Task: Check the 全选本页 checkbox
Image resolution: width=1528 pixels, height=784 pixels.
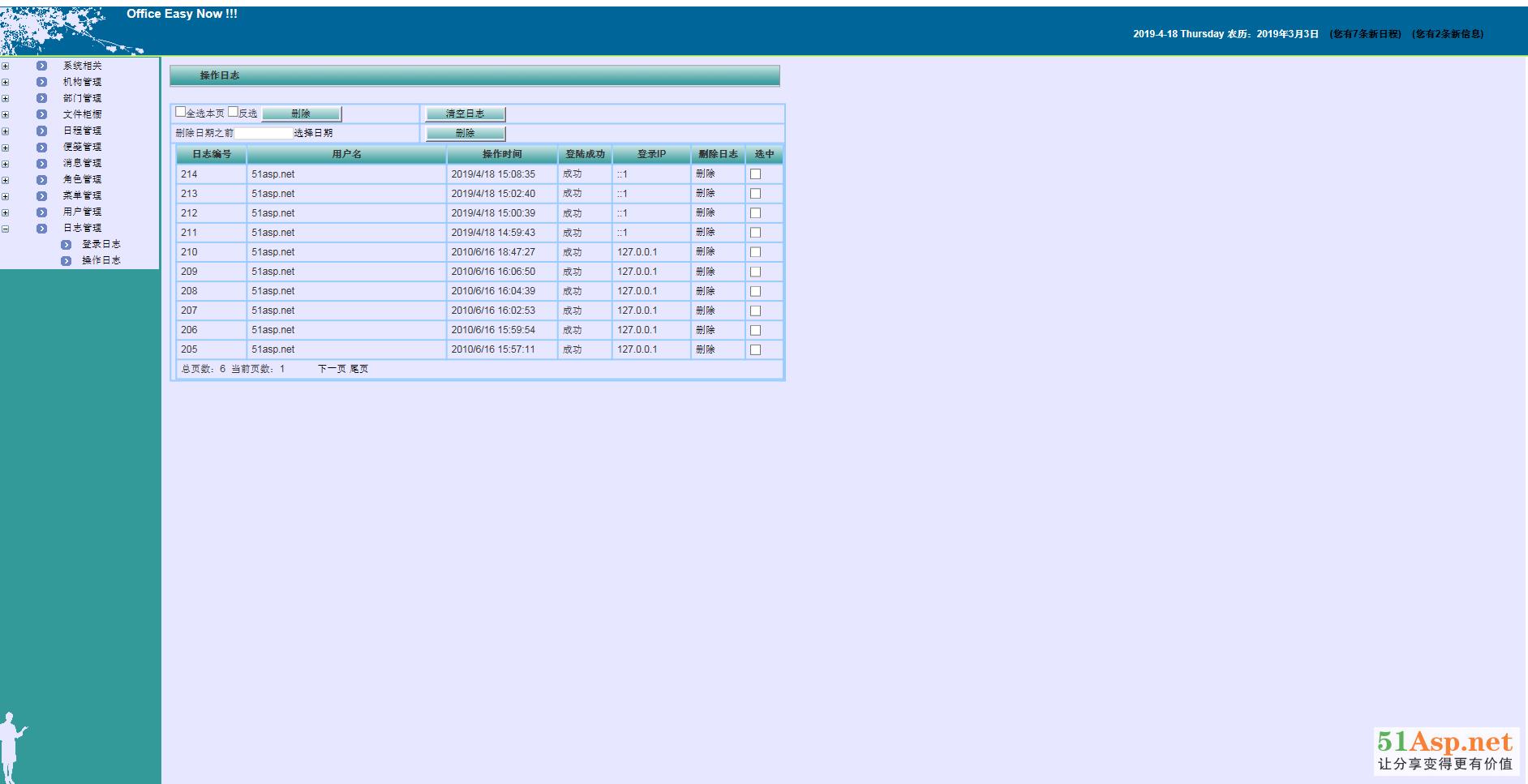Action: (x=181, y=112)
